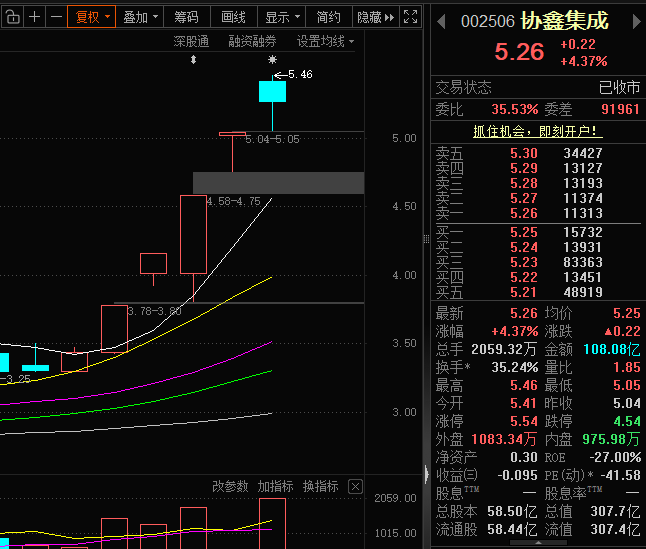Open the 复权 dropdown

point(91,17)
